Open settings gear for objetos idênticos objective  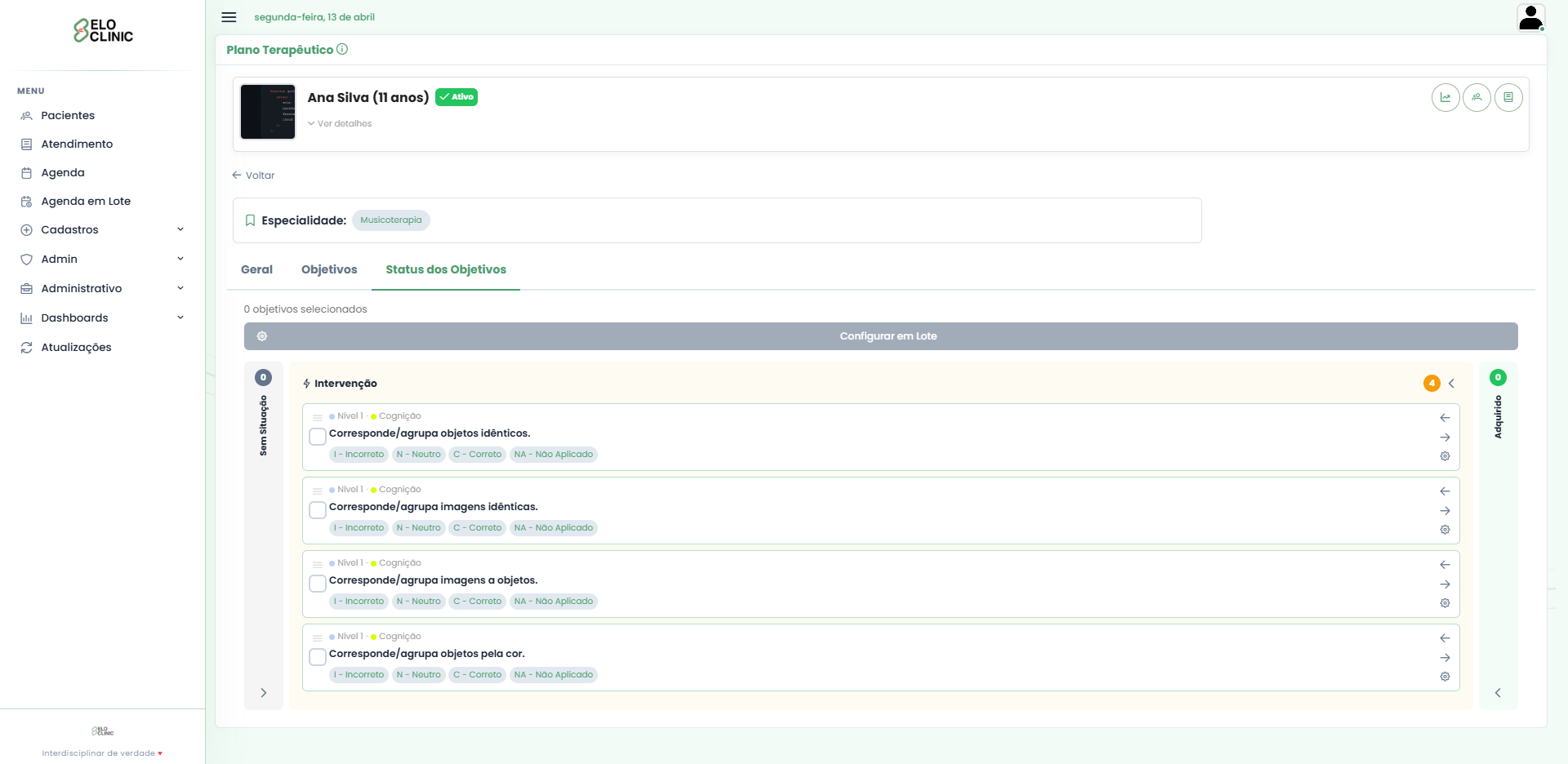tap(1445, 456)
